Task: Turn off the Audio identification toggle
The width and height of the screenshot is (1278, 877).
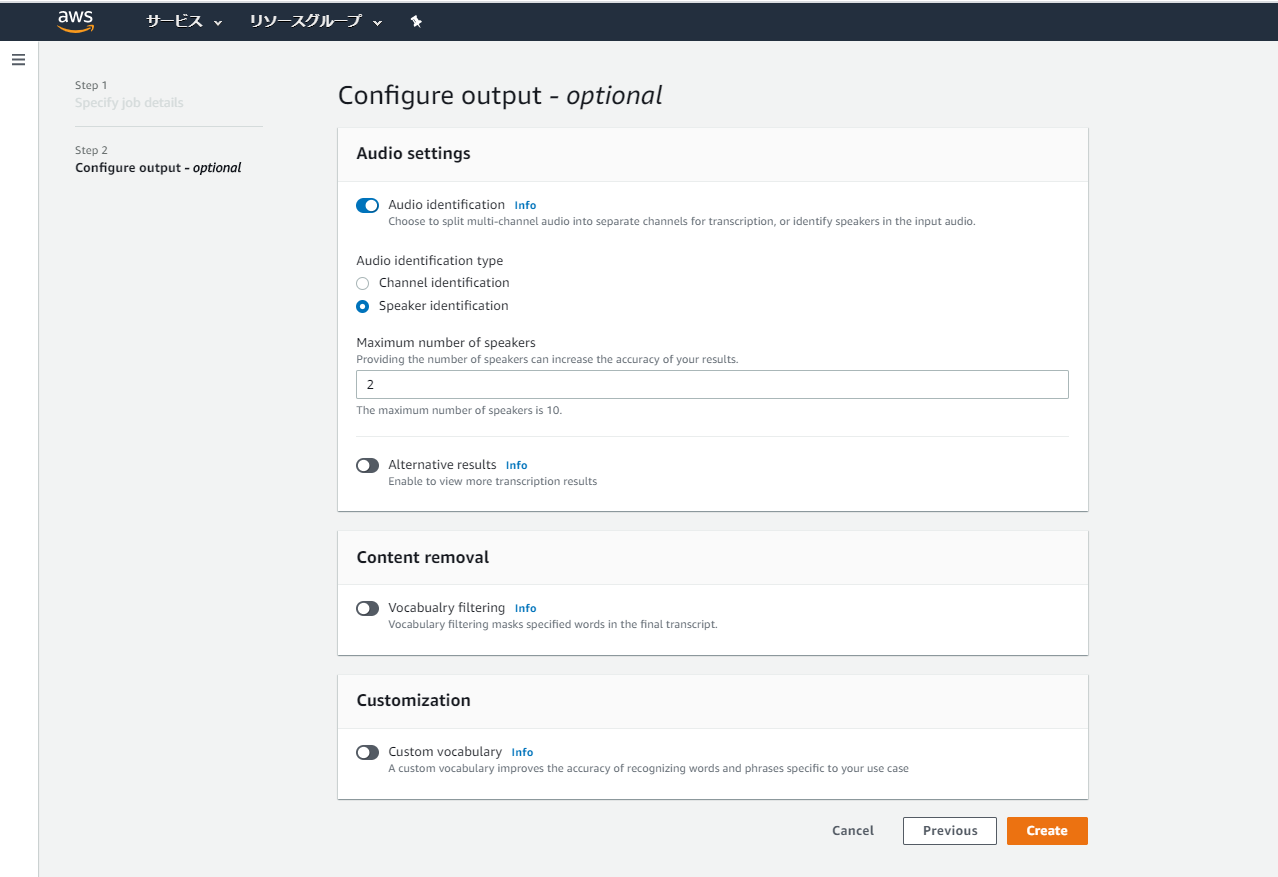Action: click(x=367, y=205)
